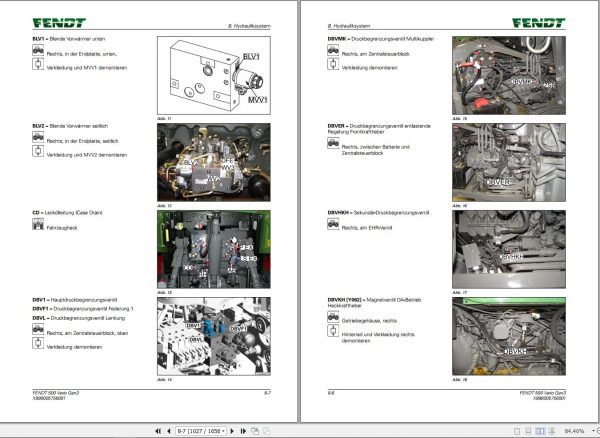The image size is (600, 438).
Task: Select the two-page facing view
Action: pyautogui.click(x=540, y=431)
